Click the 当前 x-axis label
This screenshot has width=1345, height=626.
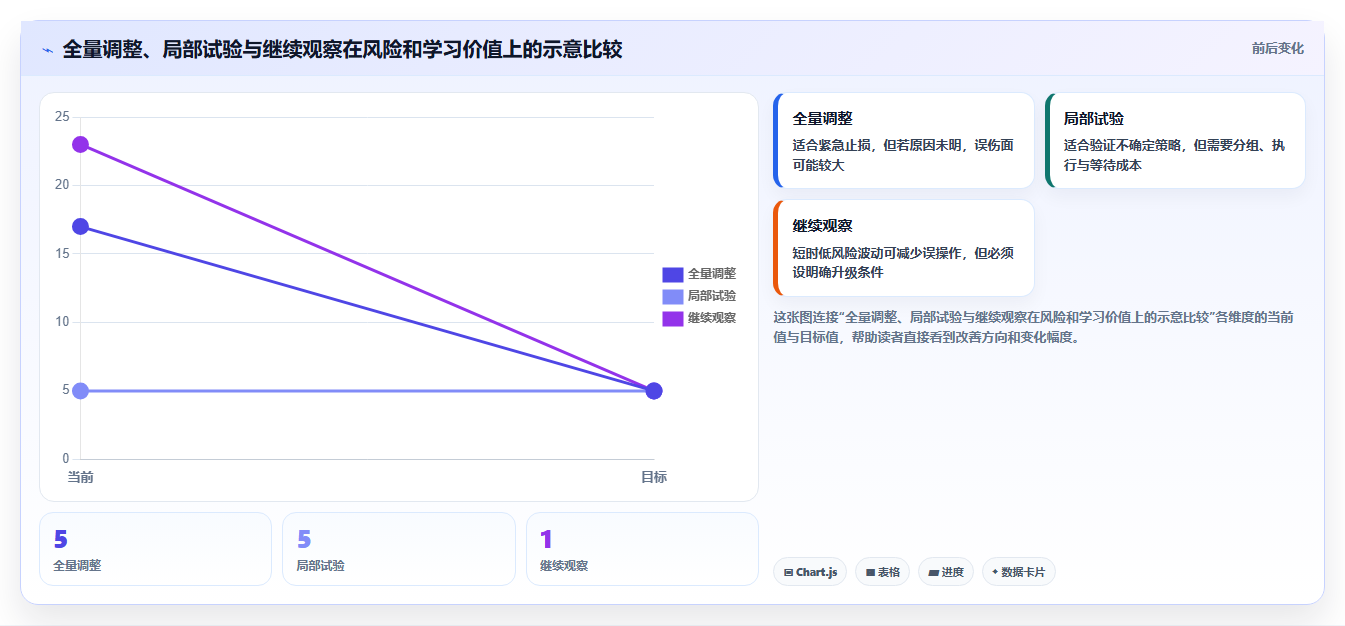click(80, 477)
